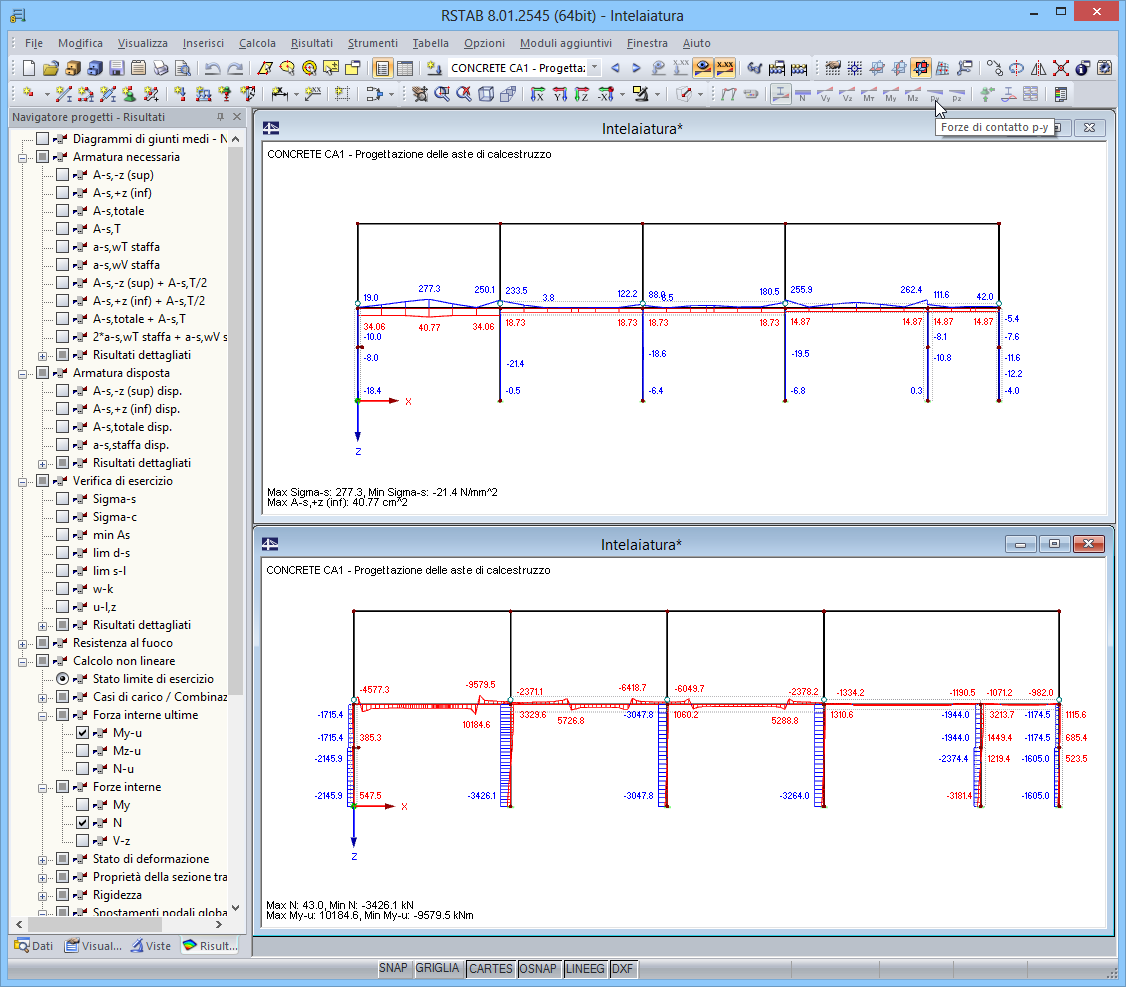Toggle the show results eye icon
1126x987 pixels.
pyautogui.click(x=703, y=68)
